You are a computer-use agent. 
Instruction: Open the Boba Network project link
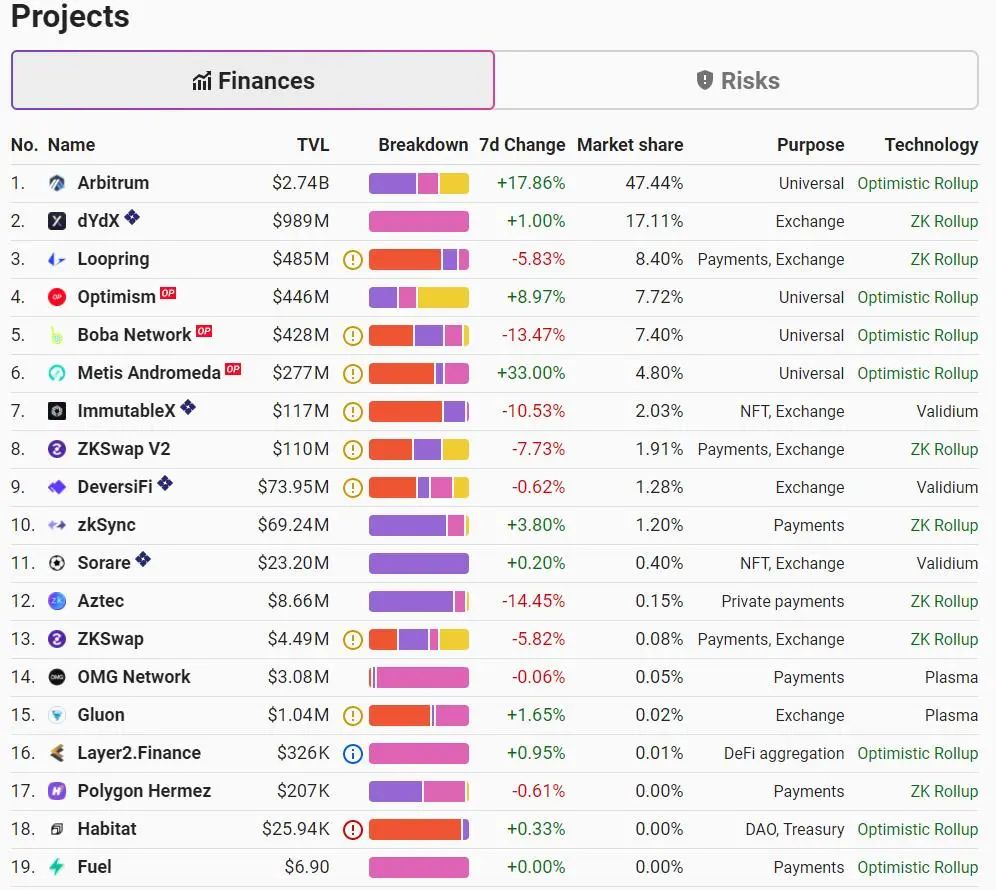click(x=134, y=335)
